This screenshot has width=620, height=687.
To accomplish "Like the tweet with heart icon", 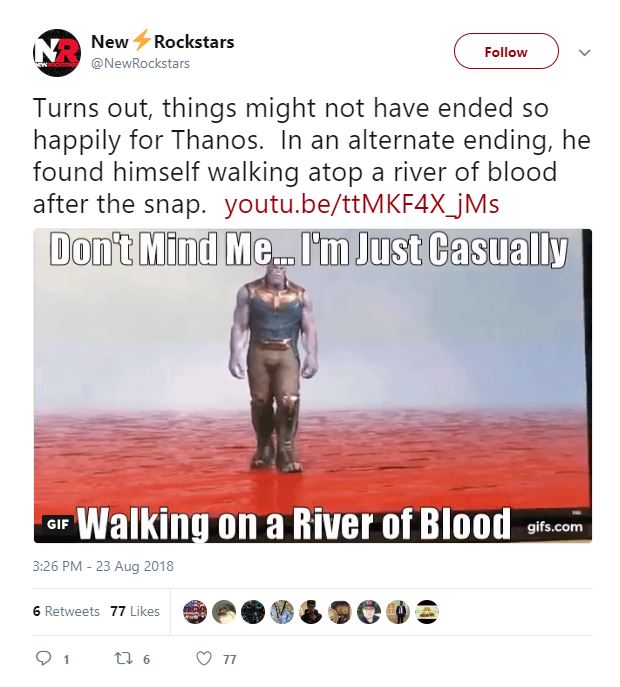I will pos(204,659).
